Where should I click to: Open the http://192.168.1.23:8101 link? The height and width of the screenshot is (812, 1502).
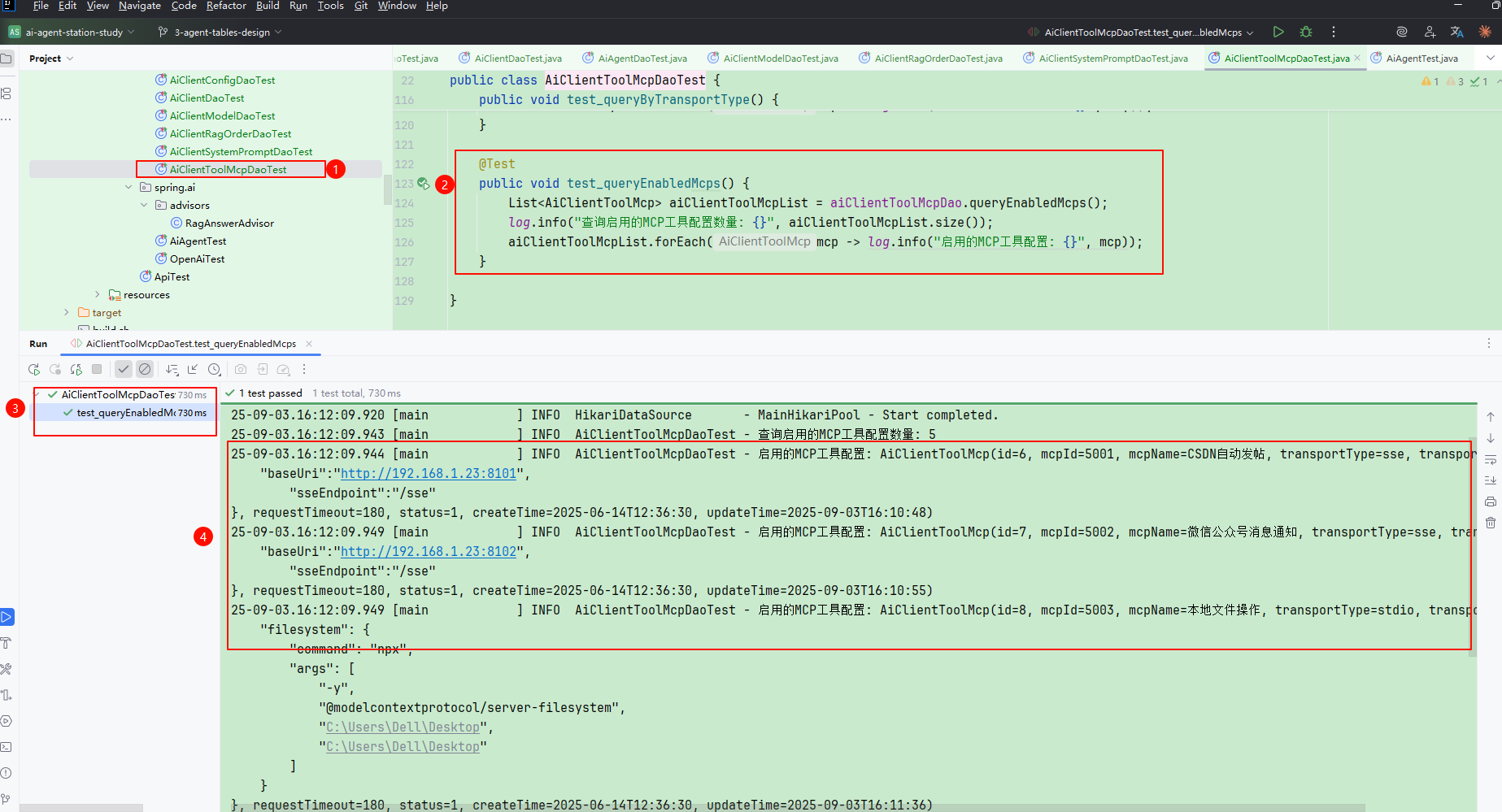pyautogui.click(x=429, y=473)
